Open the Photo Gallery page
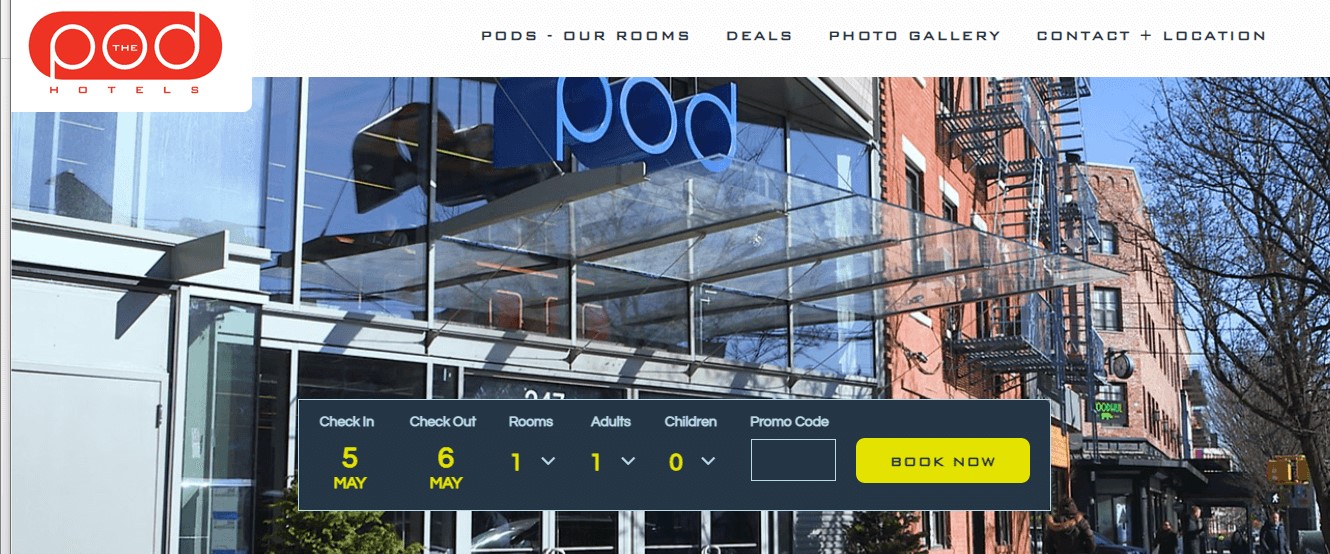This screenshot has height=554, width=1330. pyautogui.click(x=915, y=35)
